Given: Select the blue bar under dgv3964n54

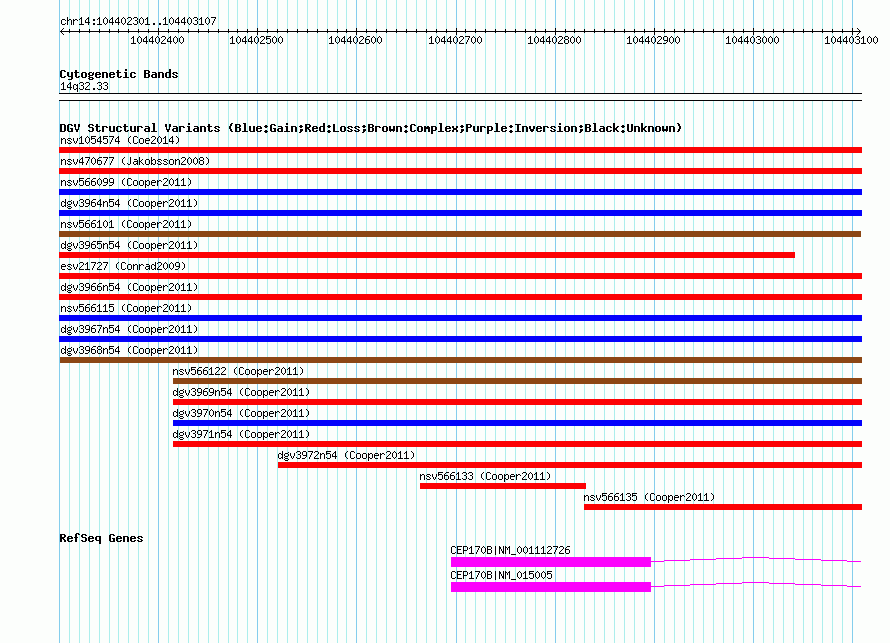Looking at the screenshot, I should [460, 213].
